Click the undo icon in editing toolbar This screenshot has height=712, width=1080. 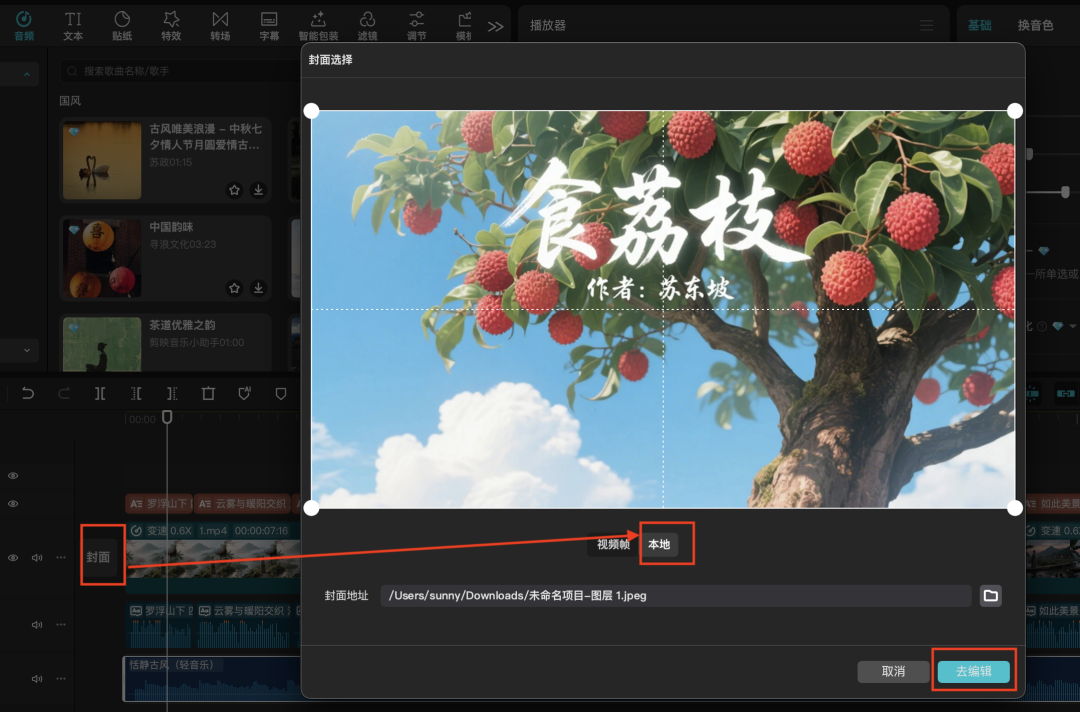point(28,393)
